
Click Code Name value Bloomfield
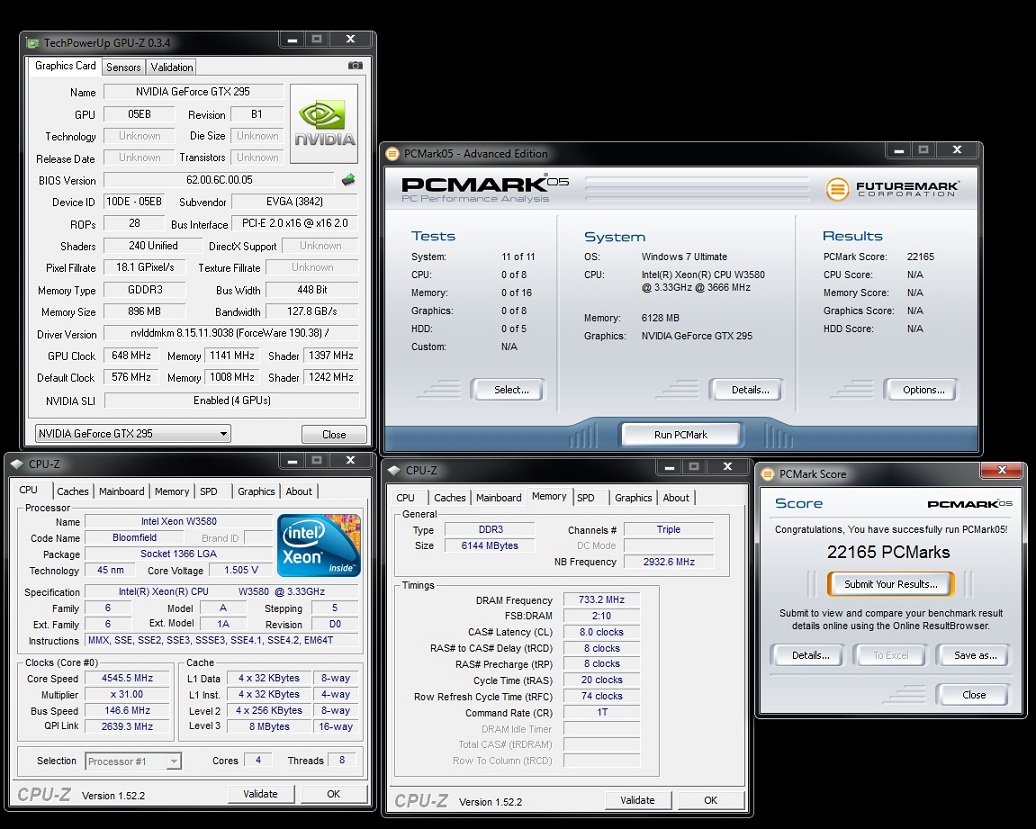pyautogui.click(x=135, y=538)
